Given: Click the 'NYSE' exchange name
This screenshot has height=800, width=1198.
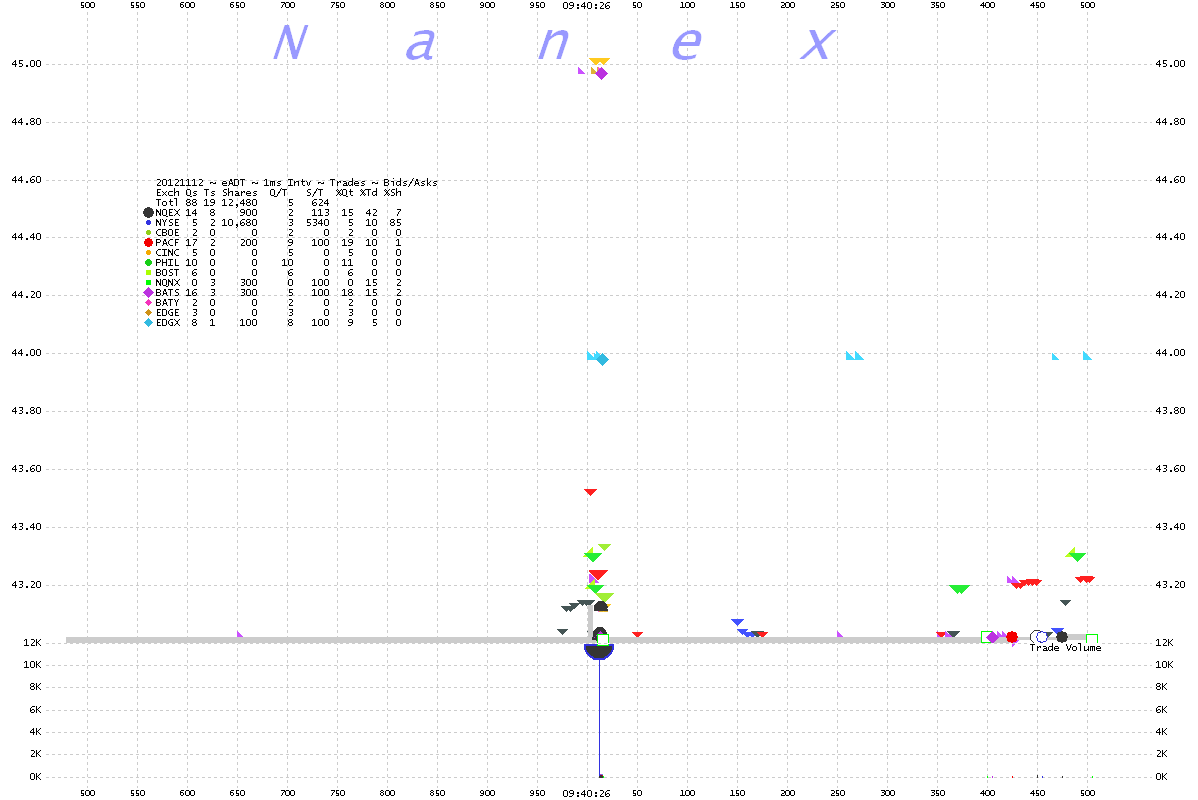Looking at the screenshot, I should click(x=167, y=222).
